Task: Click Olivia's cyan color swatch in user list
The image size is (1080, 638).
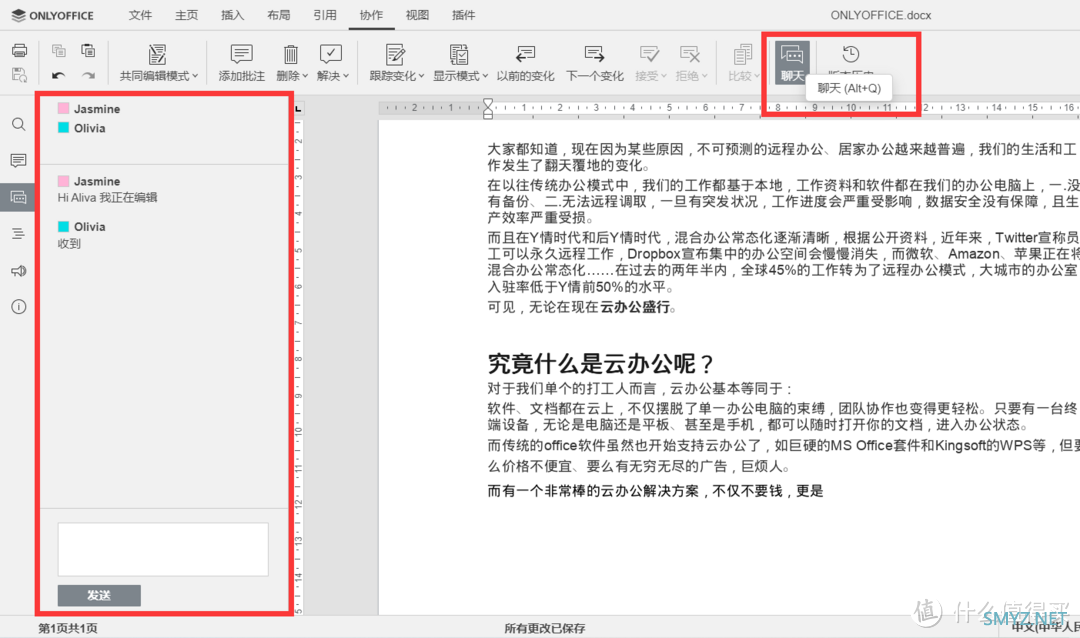Action: pos(63,127)
